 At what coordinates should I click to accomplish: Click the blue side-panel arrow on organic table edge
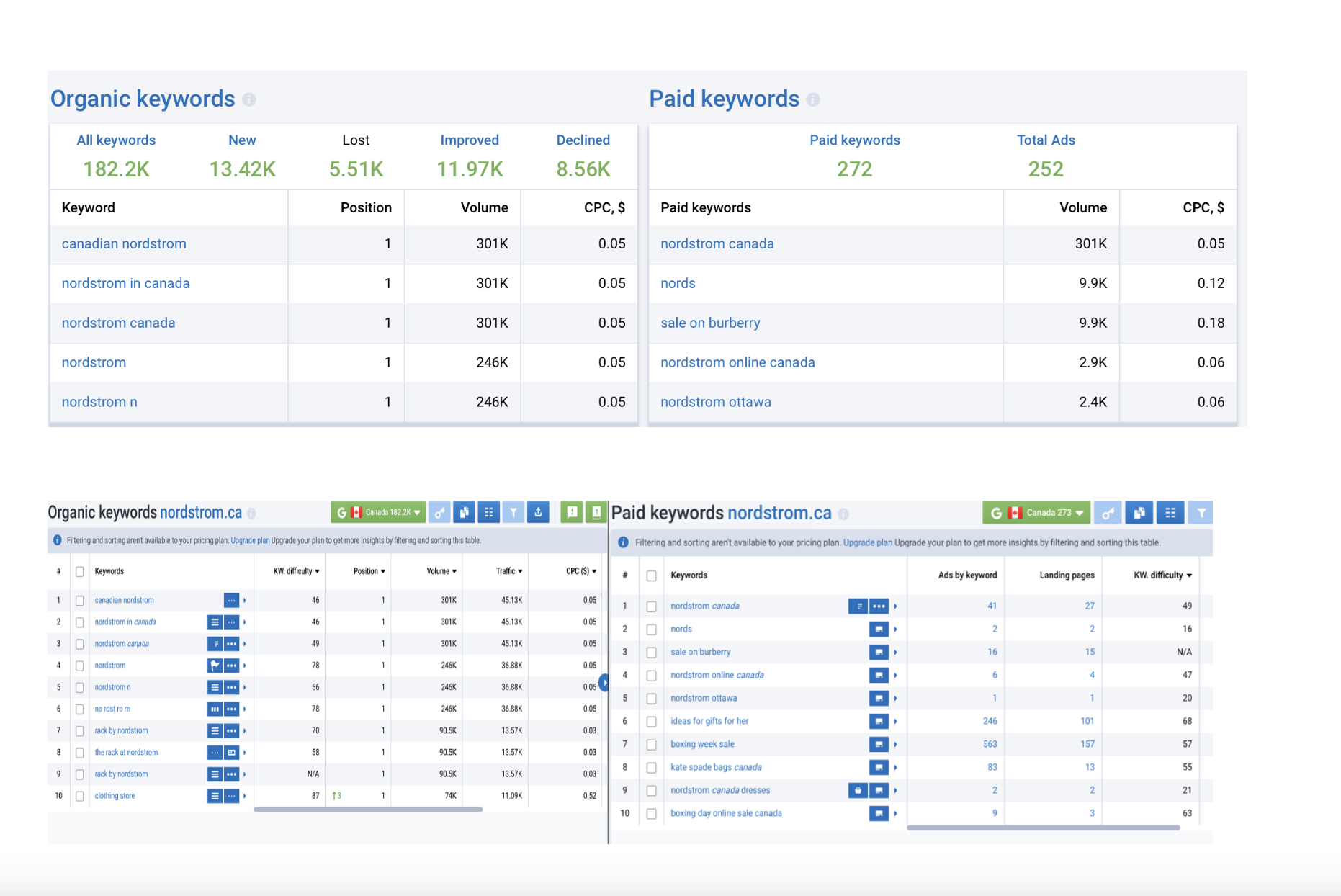[604, 682]
